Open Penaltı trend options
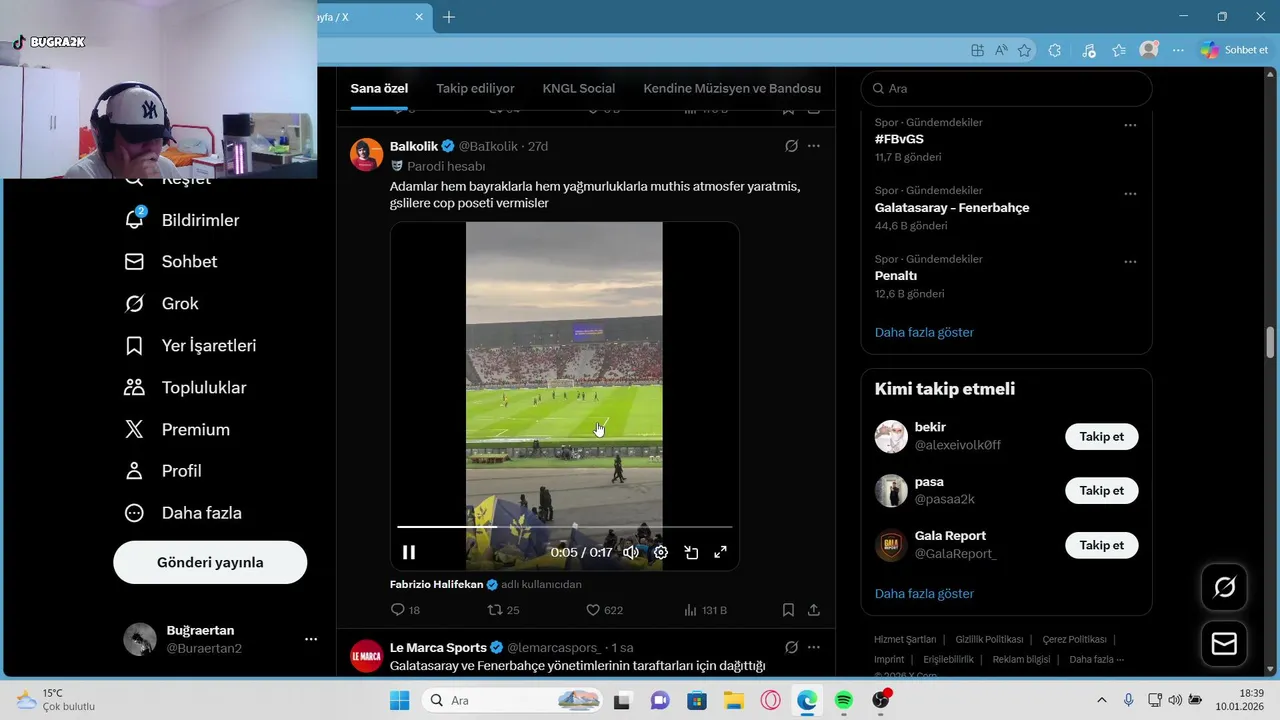This screenshot has height=720, width=1280. pyautogui.click(x=1130, y=262)
